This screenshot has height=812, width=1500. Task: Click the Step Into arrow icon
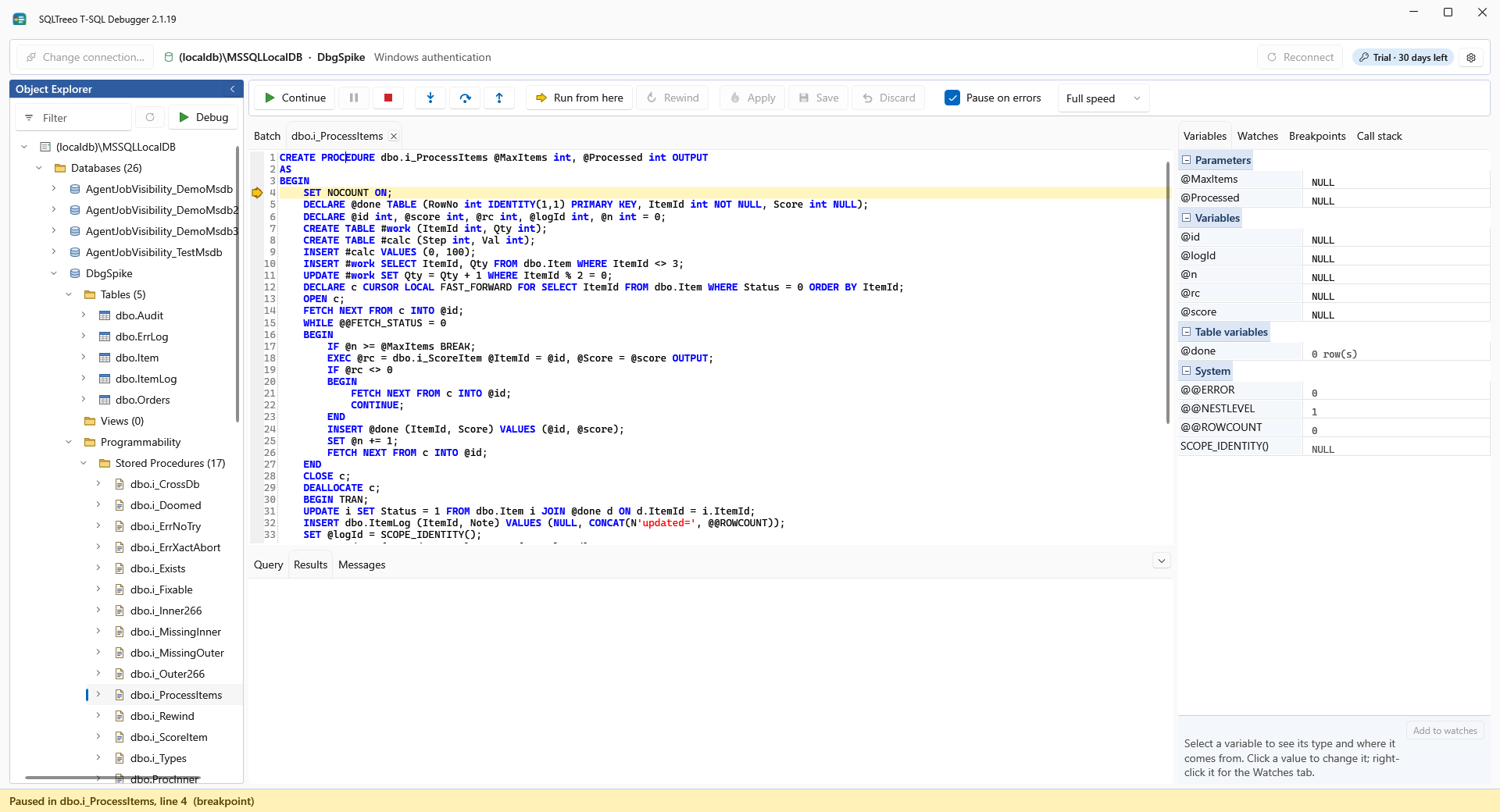point(430,98)
